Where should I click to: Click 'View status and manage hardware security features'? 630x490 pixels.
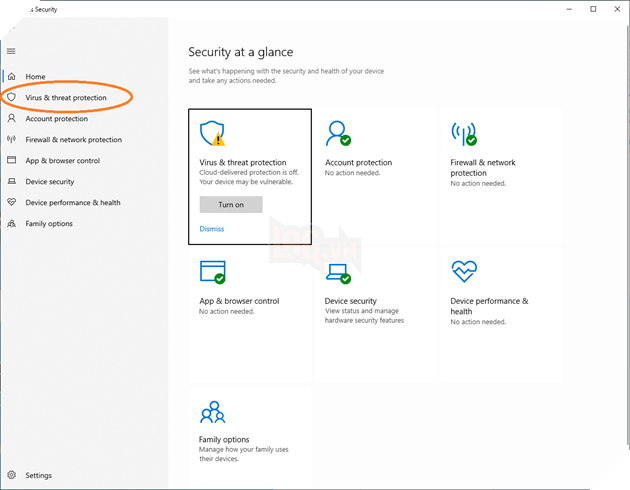pos(364,316)
